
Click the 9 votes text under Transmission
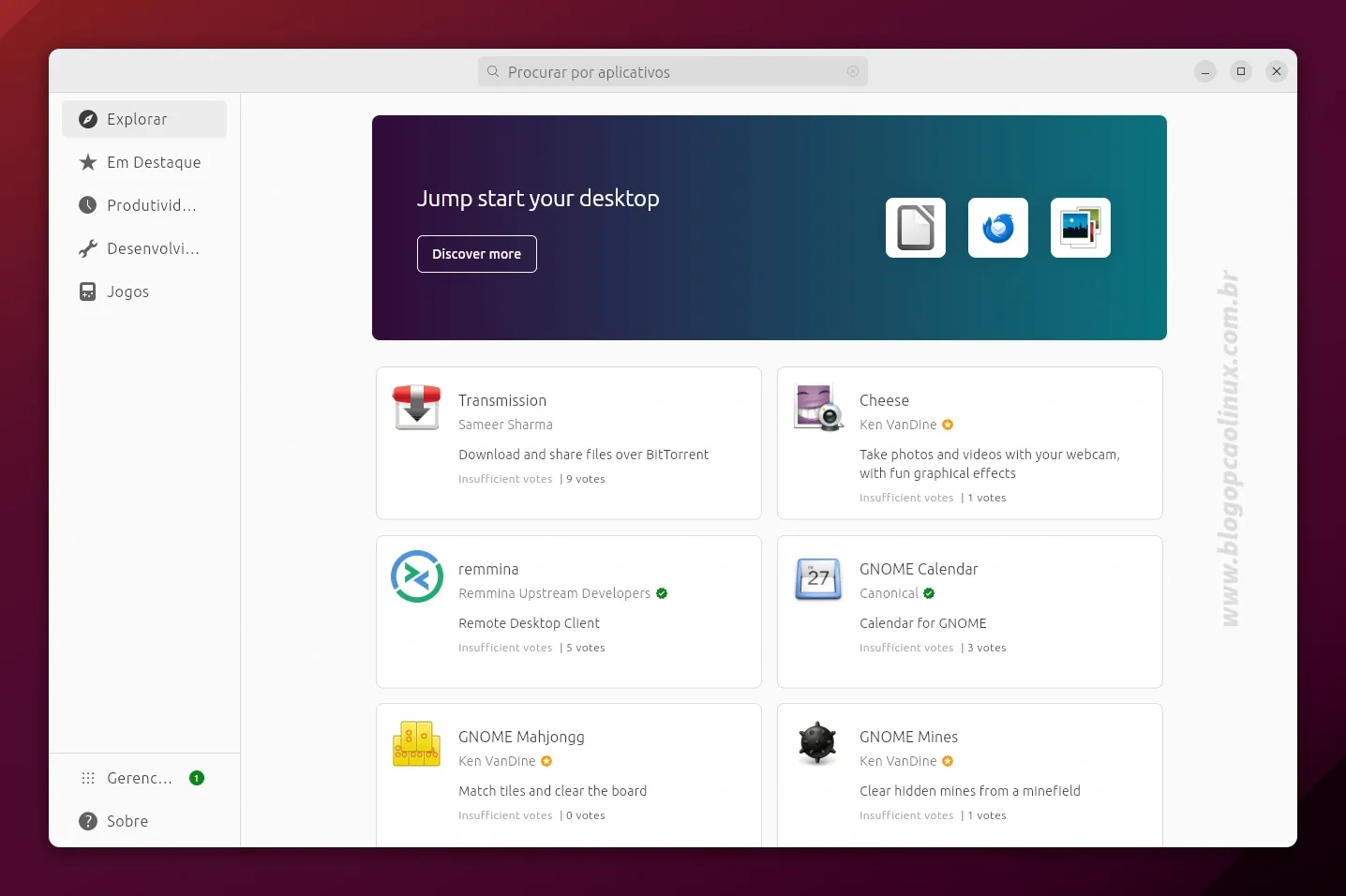pyautogui.click(x=586, y=479)
